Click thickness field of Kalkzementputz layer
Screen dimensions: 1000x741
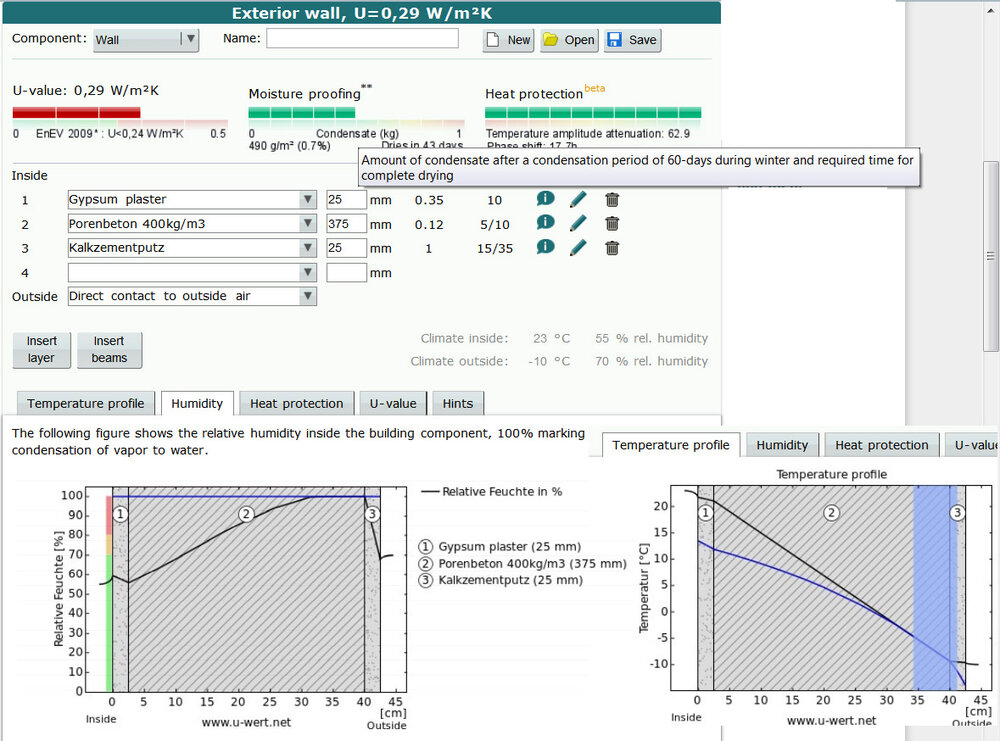point(346,247)
